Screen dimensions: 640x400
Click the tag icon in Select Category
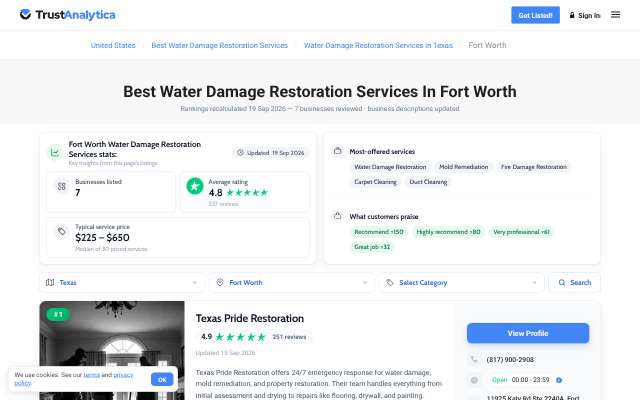pos(390,282)
